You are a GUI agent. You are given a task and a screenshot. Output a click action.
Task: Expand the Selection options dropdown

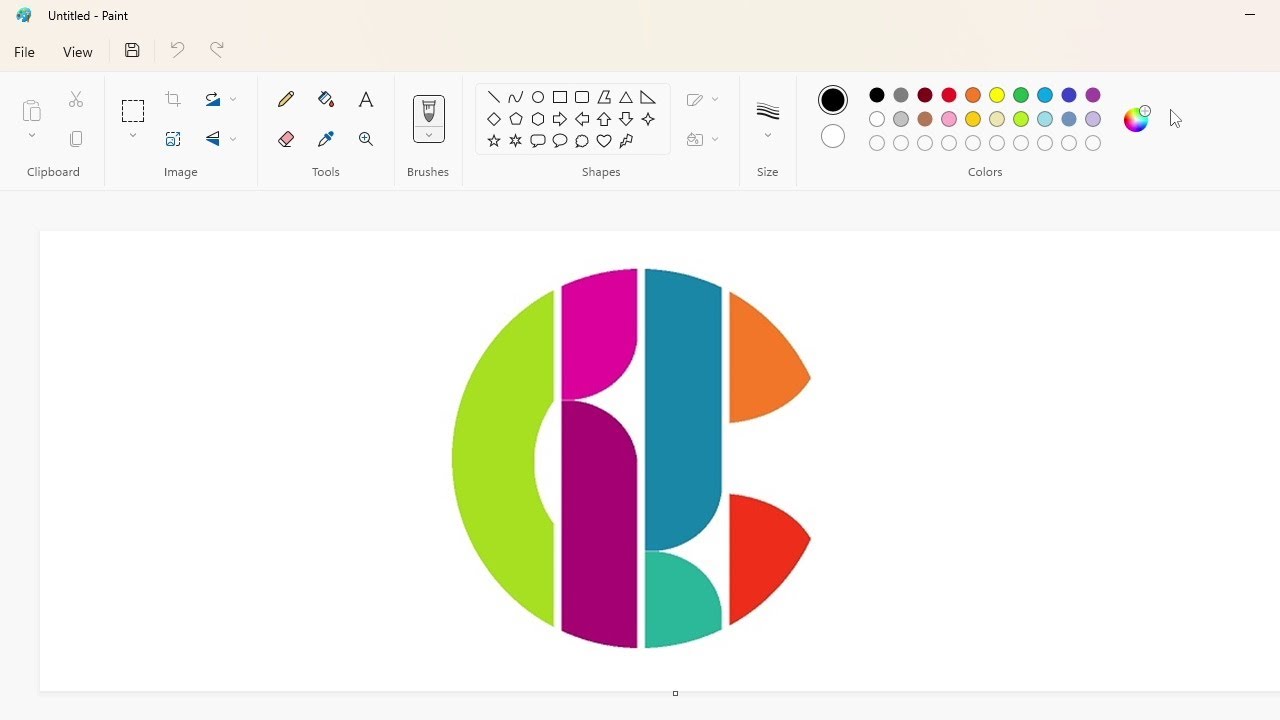[133, 136]
